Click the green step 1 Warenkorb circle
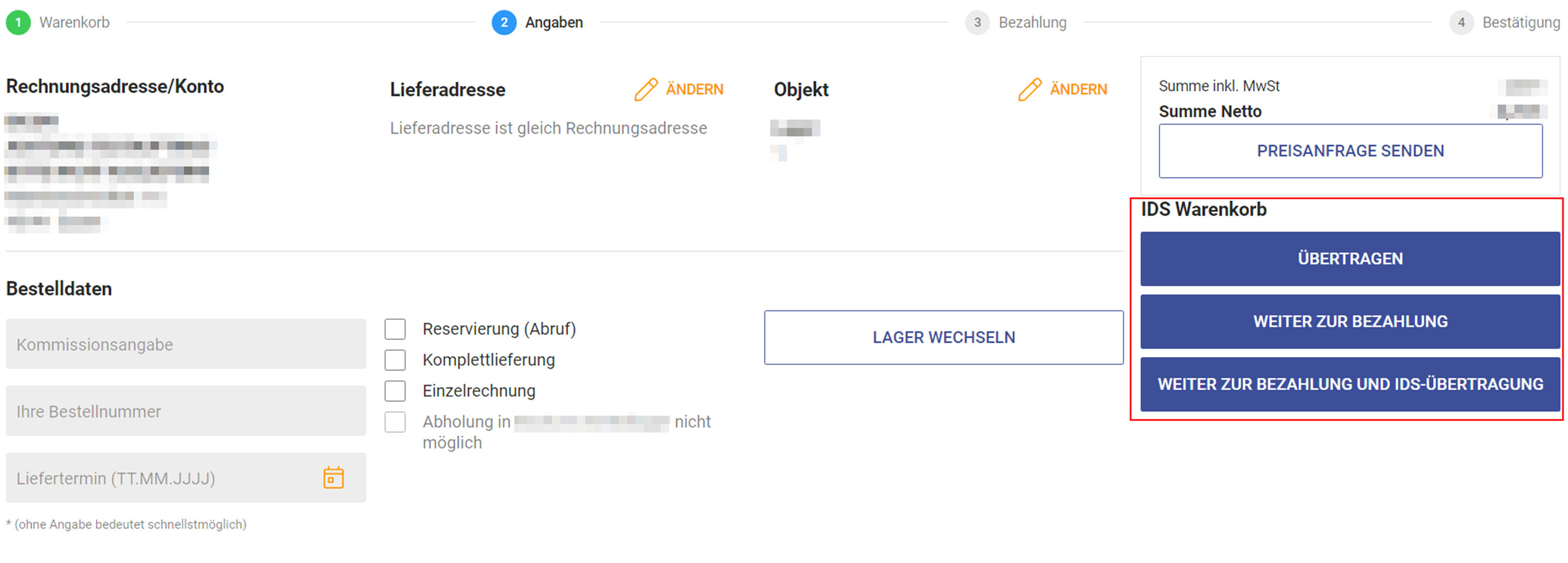The image size is (1568, 563). pyautogui.click(x=18, y=22)
